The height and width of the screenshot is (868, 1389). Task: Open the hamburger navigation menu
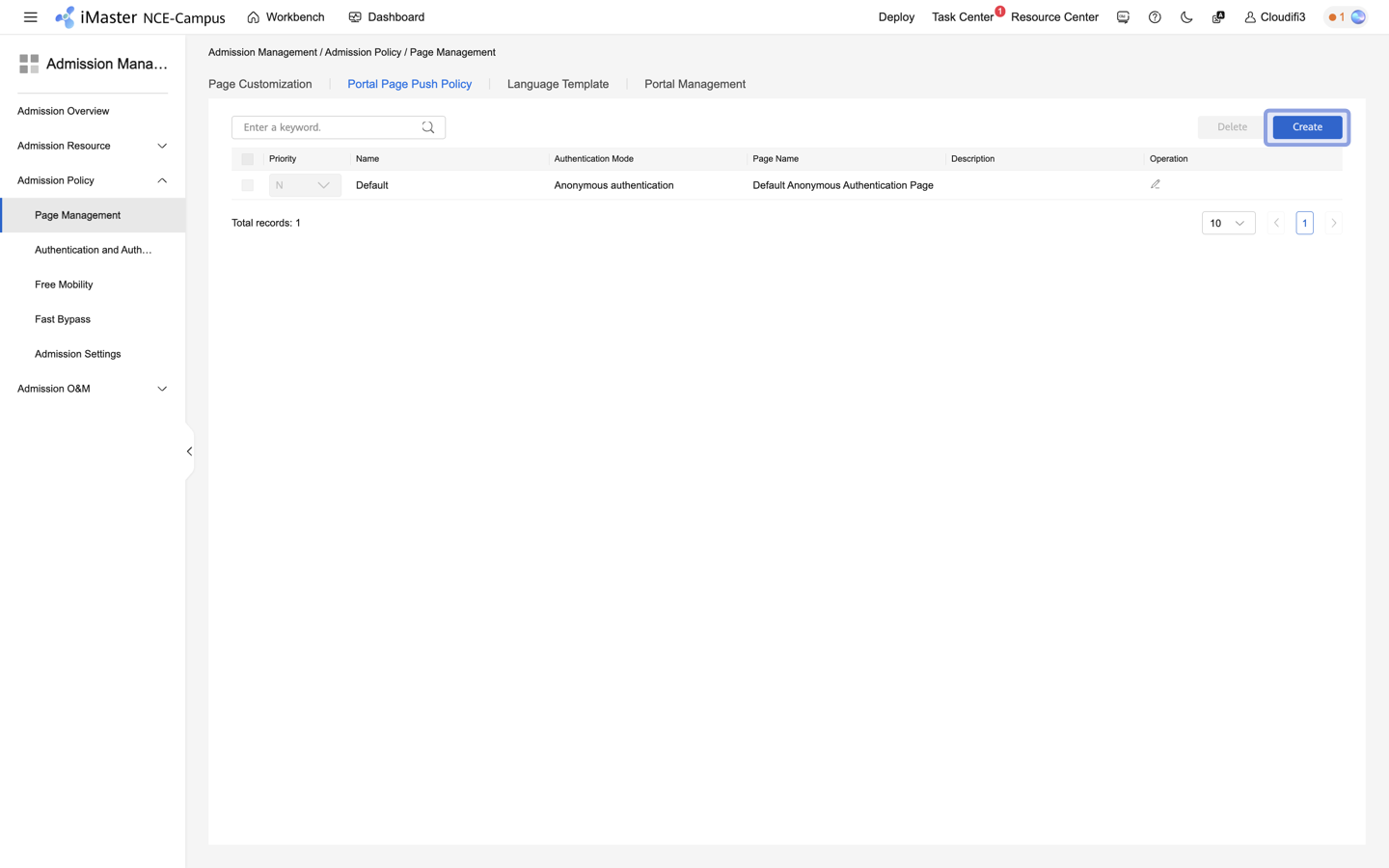(x=30, y=16)
